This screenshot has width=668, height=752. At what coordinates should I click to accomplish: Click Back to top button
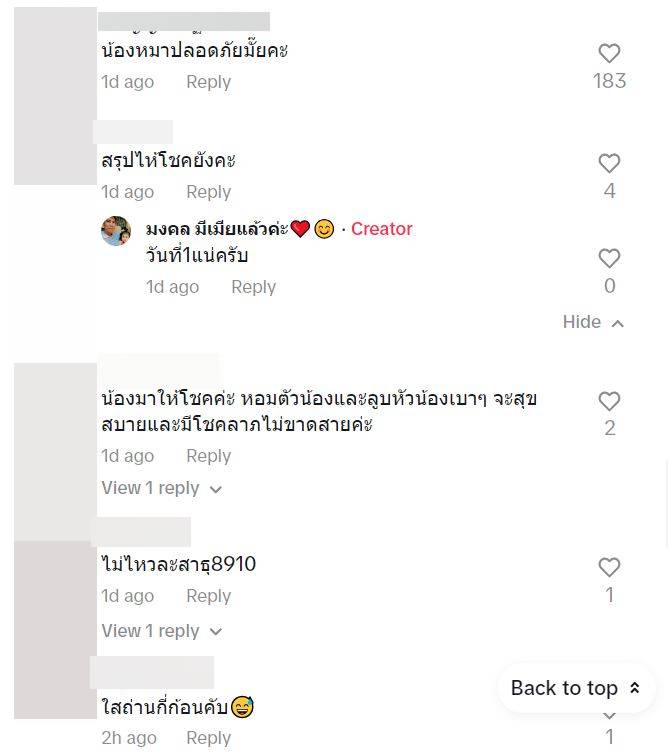click(x=575, y=688)
